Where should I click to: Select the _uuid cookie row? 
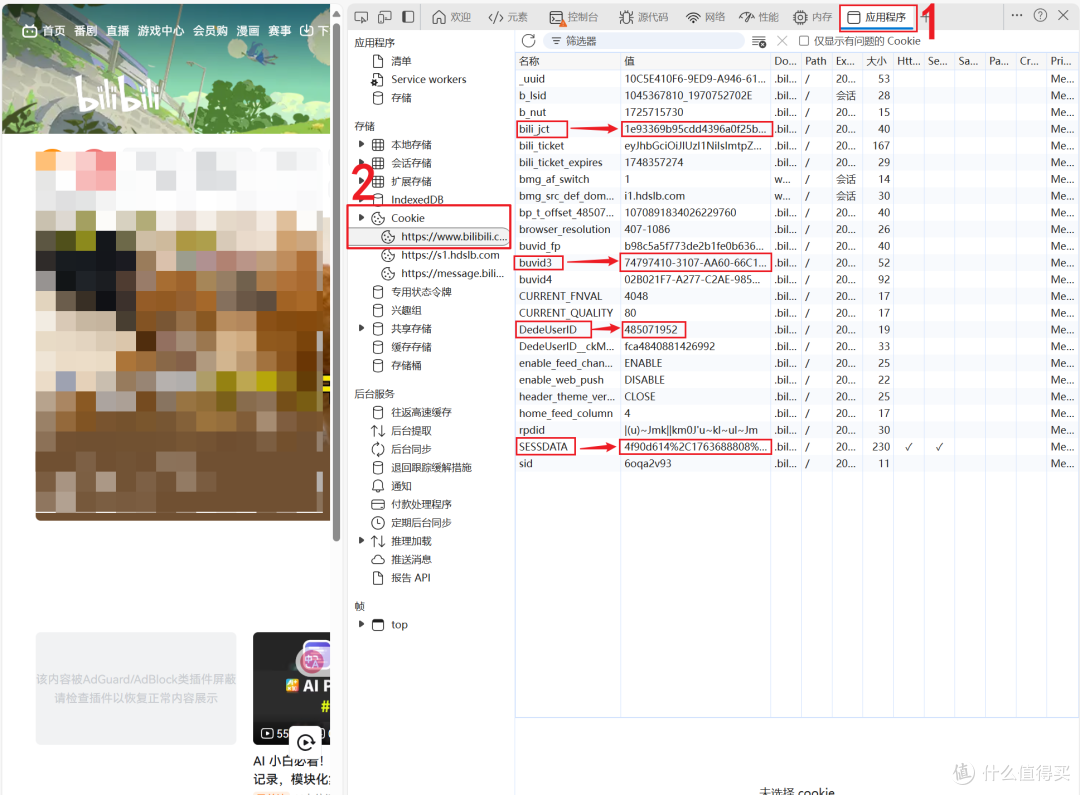coord(797,79)
